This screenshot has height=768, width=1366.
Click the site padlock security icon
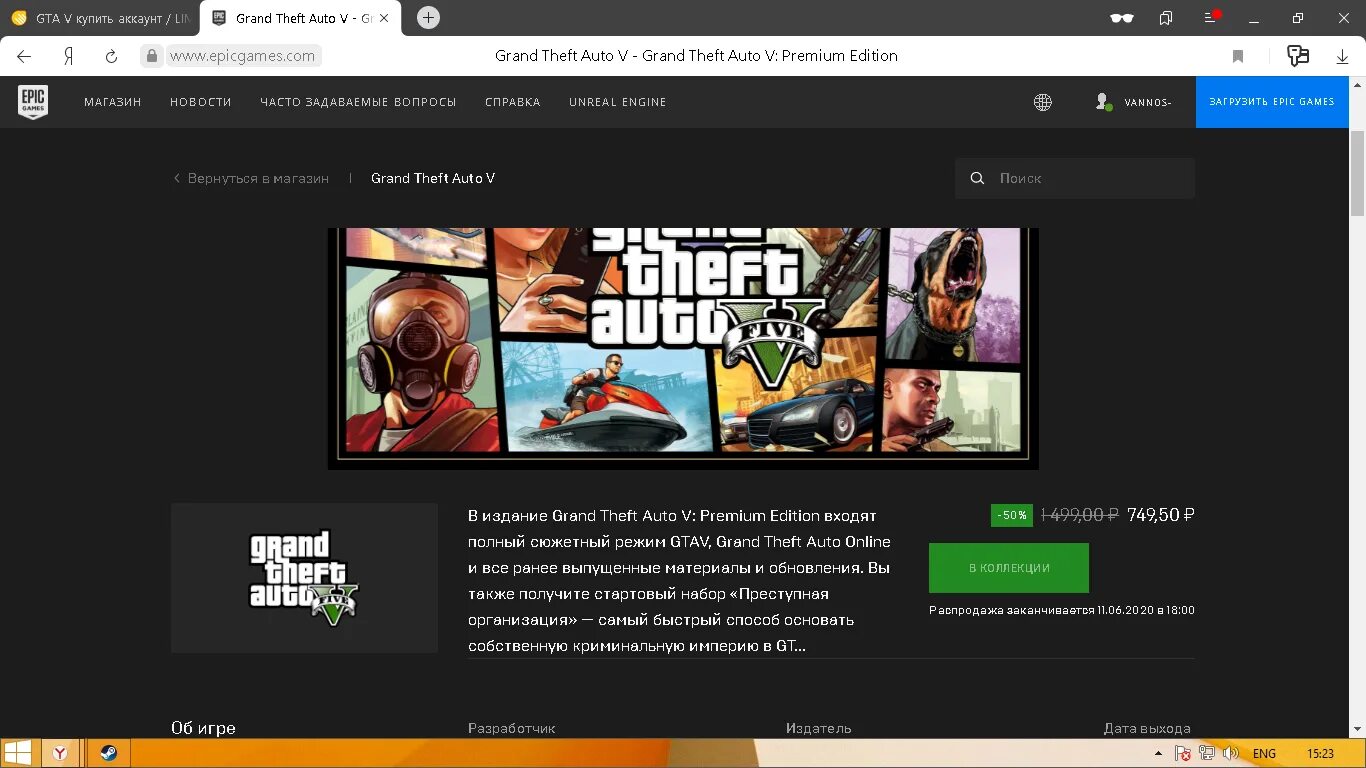click(152, 56)
